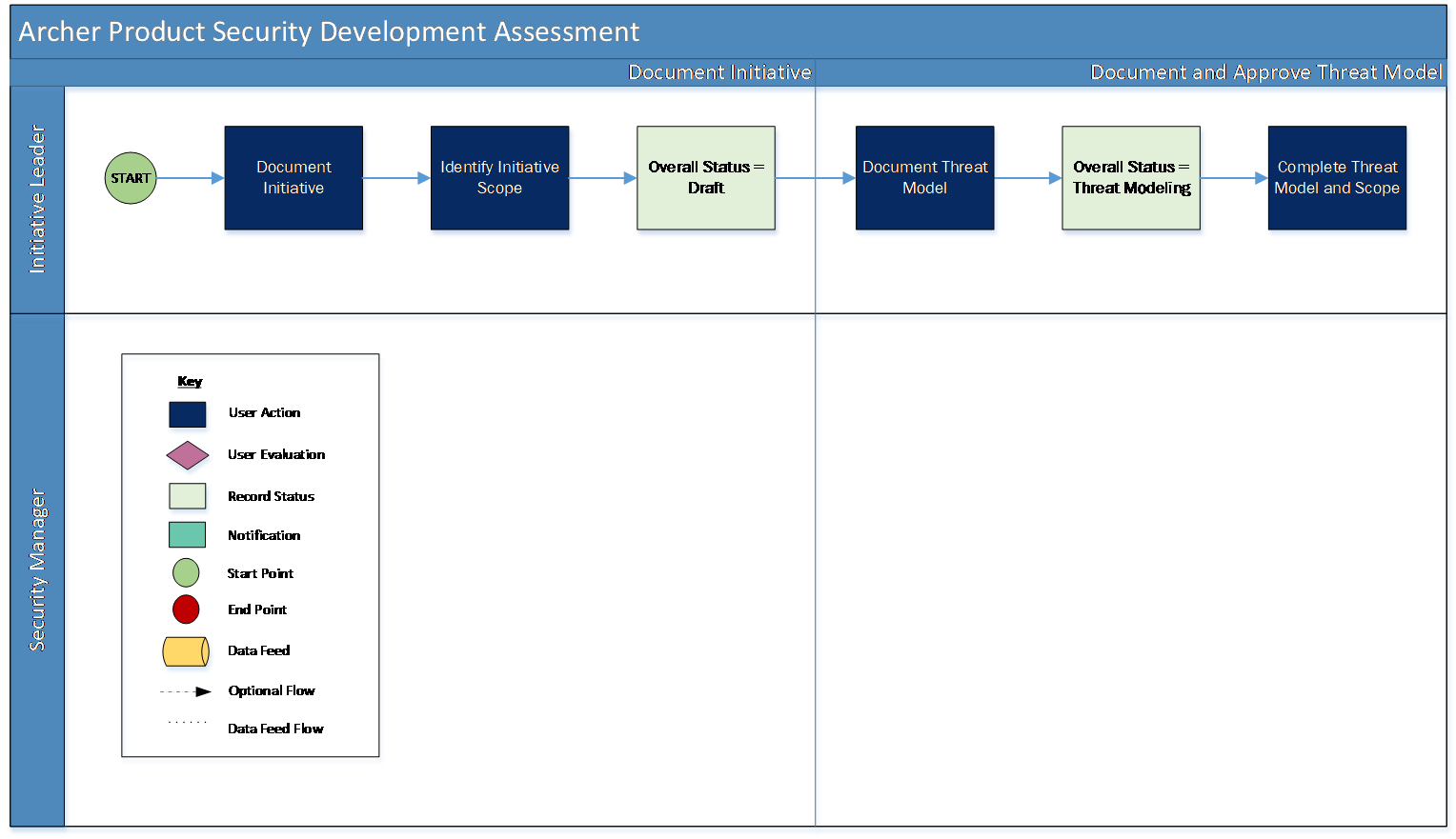Click Overall Status = Threat Modeling box
Screen dimensions: 1456x839
coord(1131,178)
